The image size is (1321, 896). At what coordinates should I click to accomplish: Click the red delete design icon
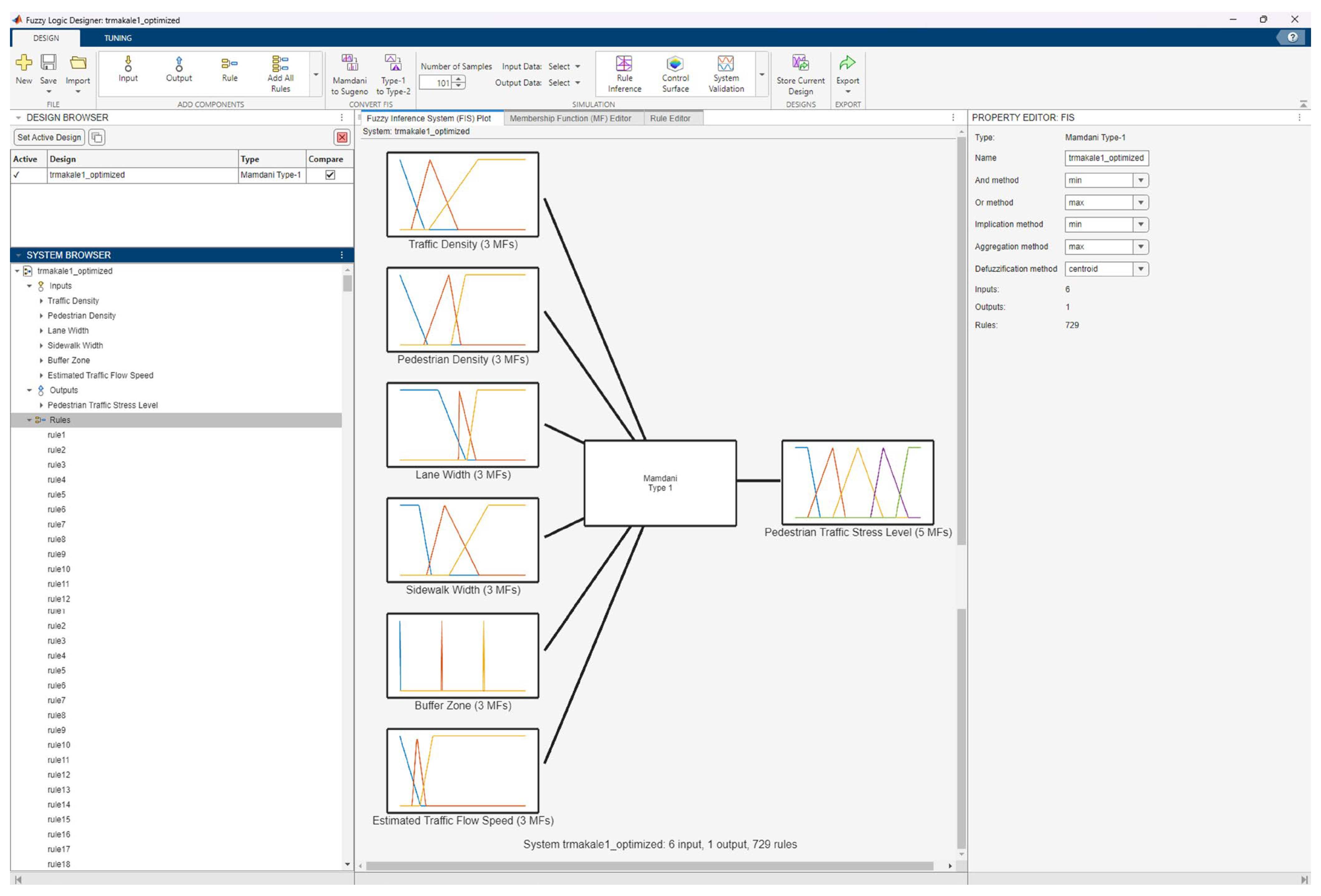pyautogui.click(x=342, y=137)
